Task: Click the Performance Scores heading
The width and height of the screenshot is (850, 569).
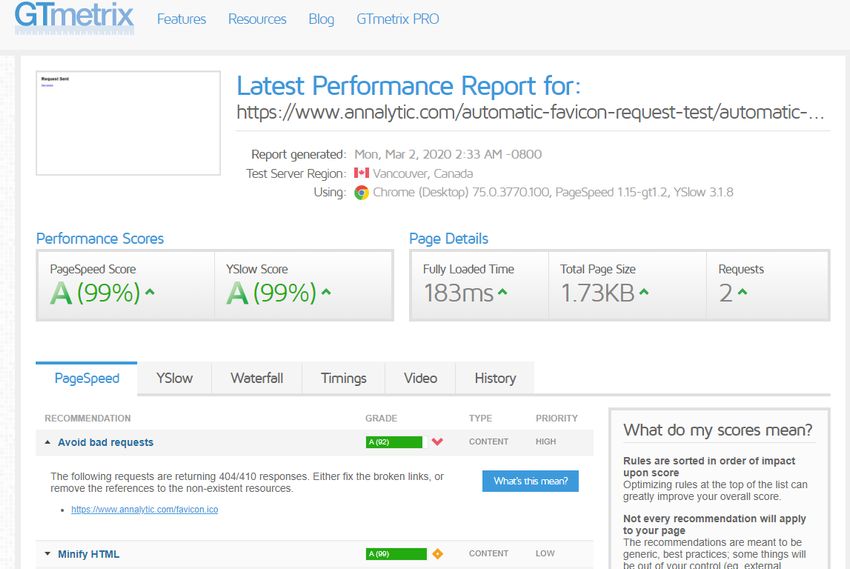Action: tap(100, 238)
